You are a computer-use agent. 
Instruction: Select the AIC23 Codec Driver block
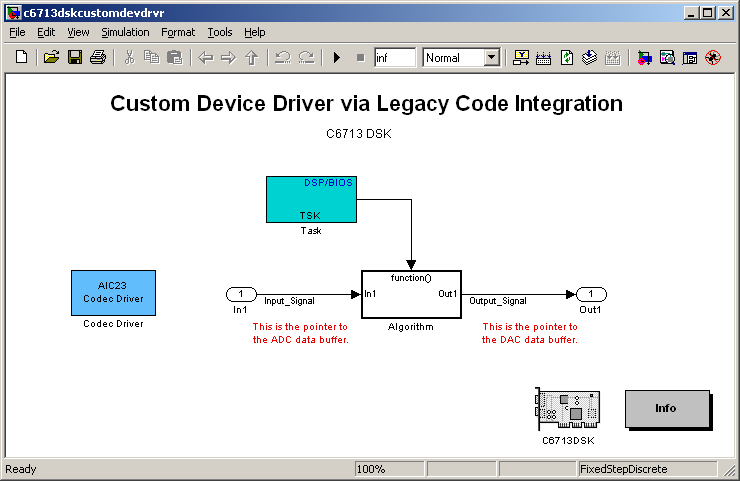pyautogui.click(x=113, y=293)
